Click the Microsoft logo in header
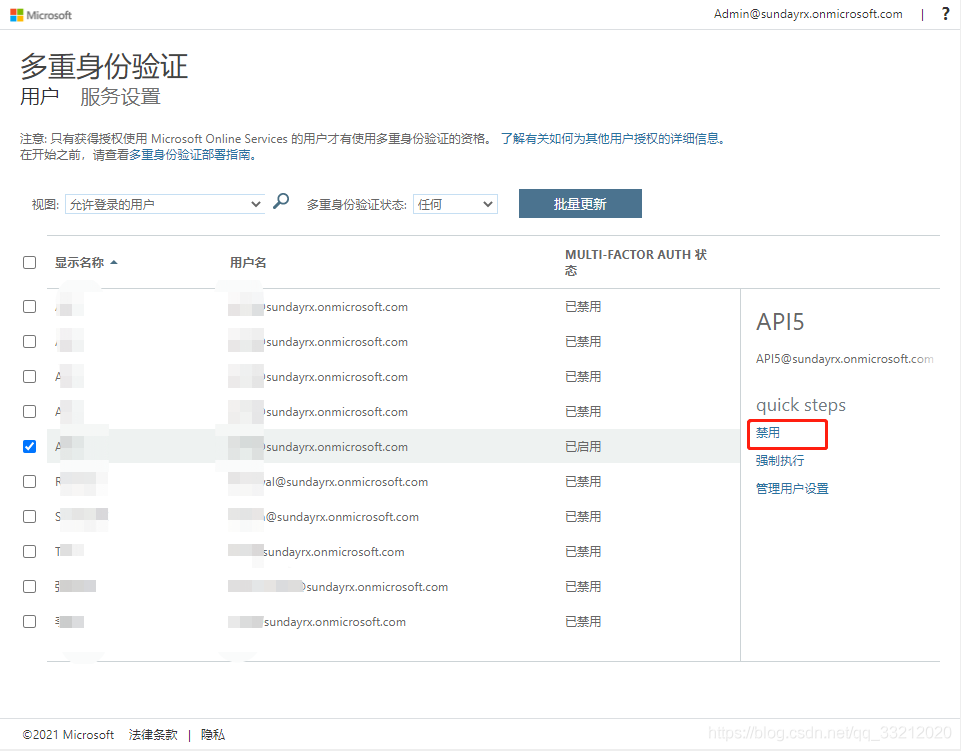The image size is (961, 751). click(41, 15)
